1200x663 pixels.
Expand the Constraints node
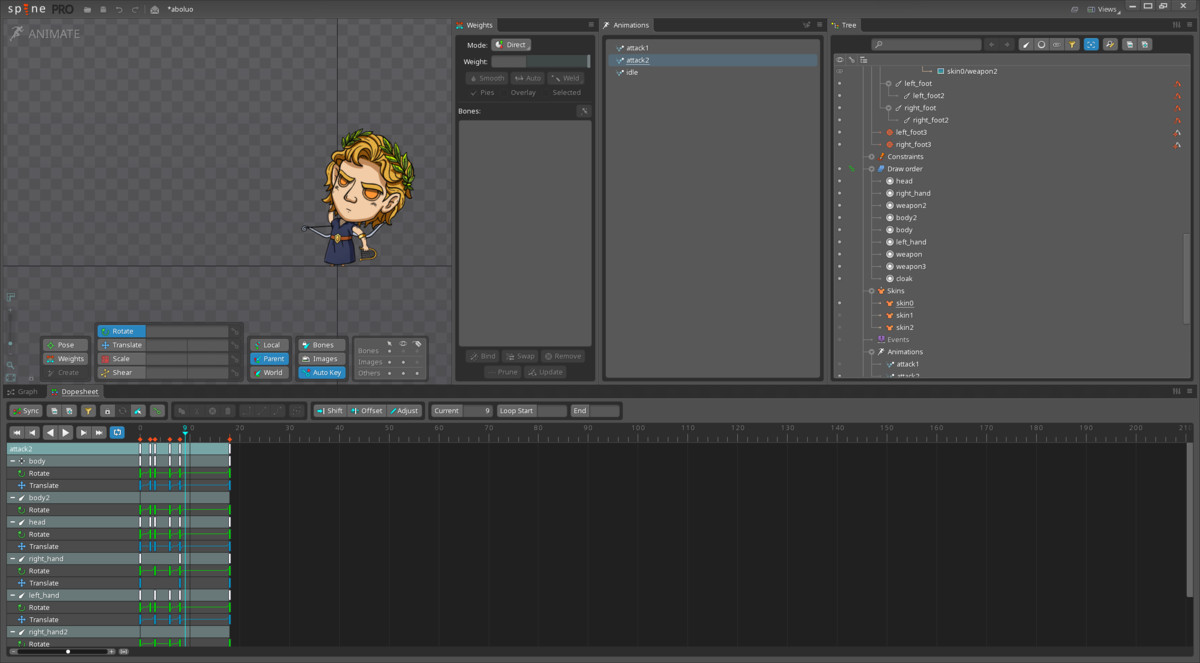pyautogui.click(x=871, y=157)
